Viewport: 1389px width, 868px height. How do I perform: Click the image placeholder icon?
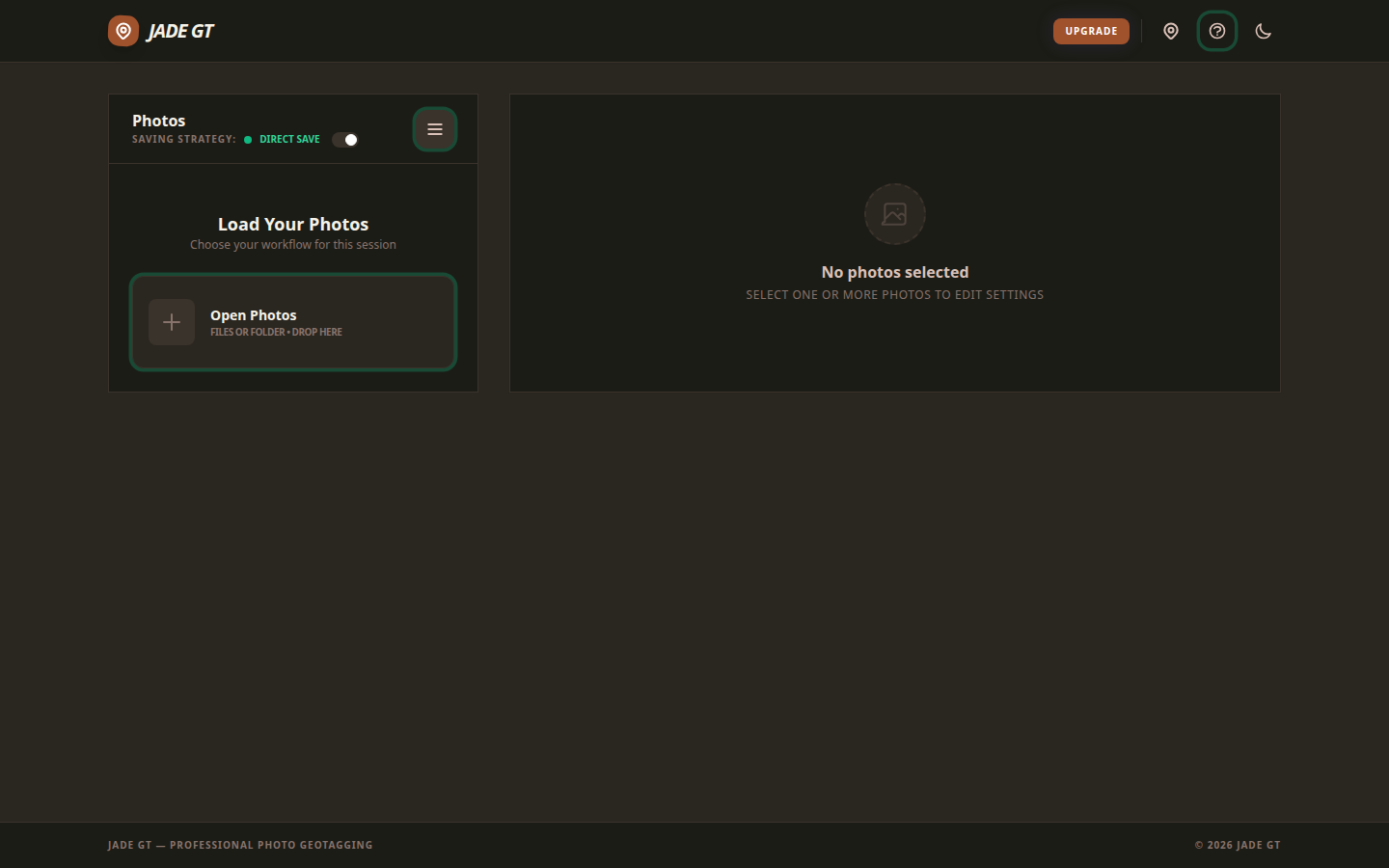(894, 214)
